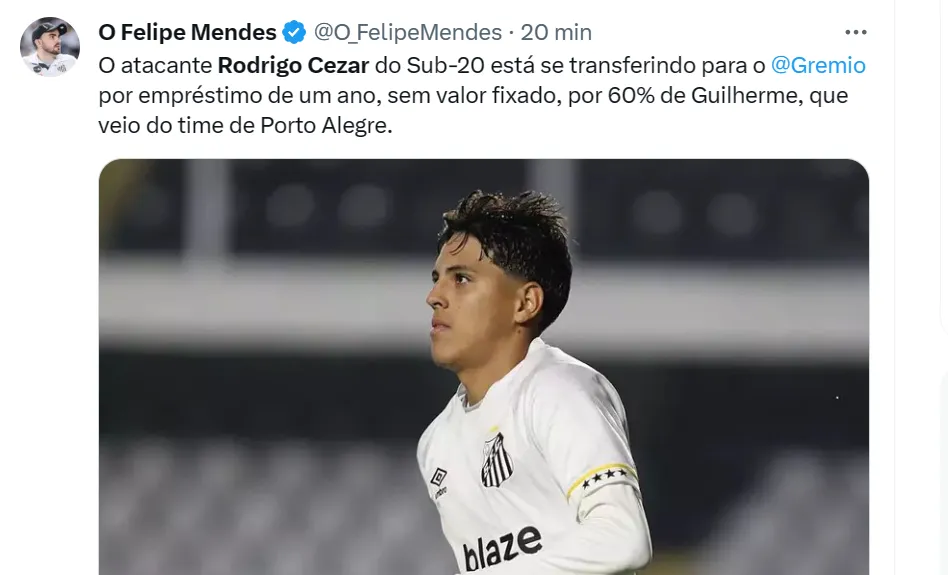Open O Felipe Mendes profile avatar
The width and height of the screenshot is (948, 575).
pos(50,47)
